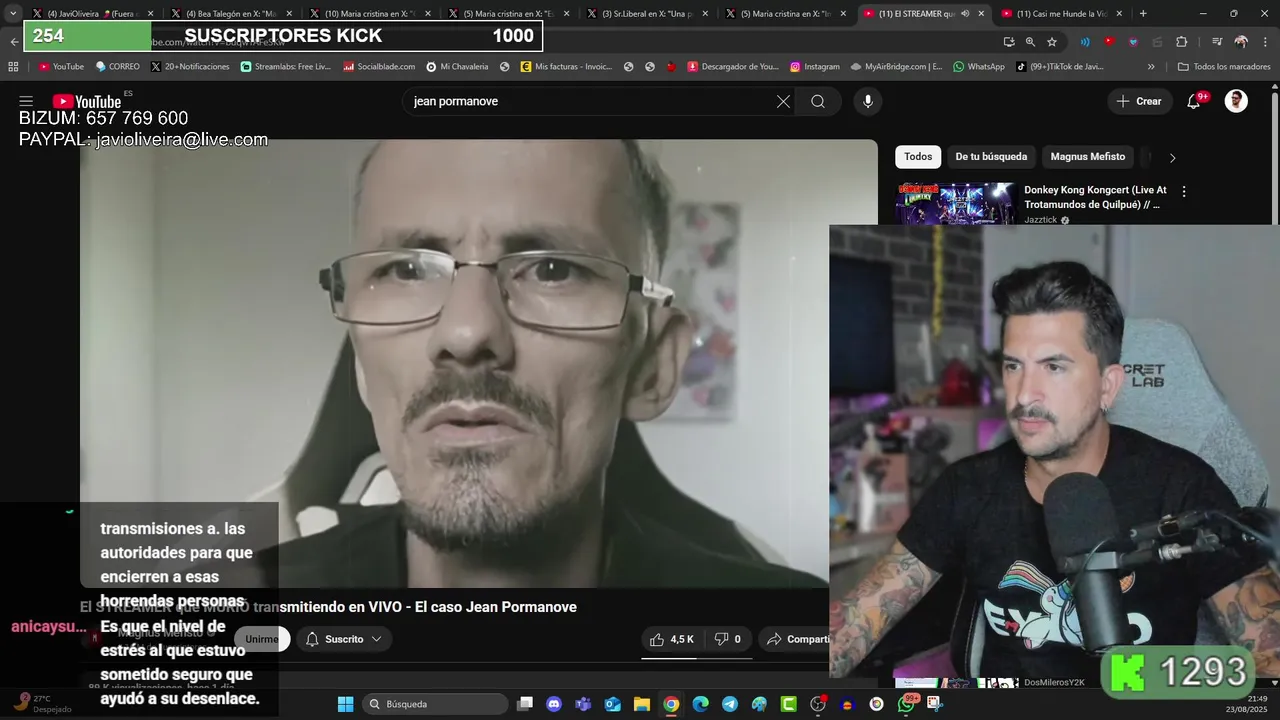Open the 'Descargador de You...' bookmark
The image size is (1280, 720).
click(x=732, y=67)
